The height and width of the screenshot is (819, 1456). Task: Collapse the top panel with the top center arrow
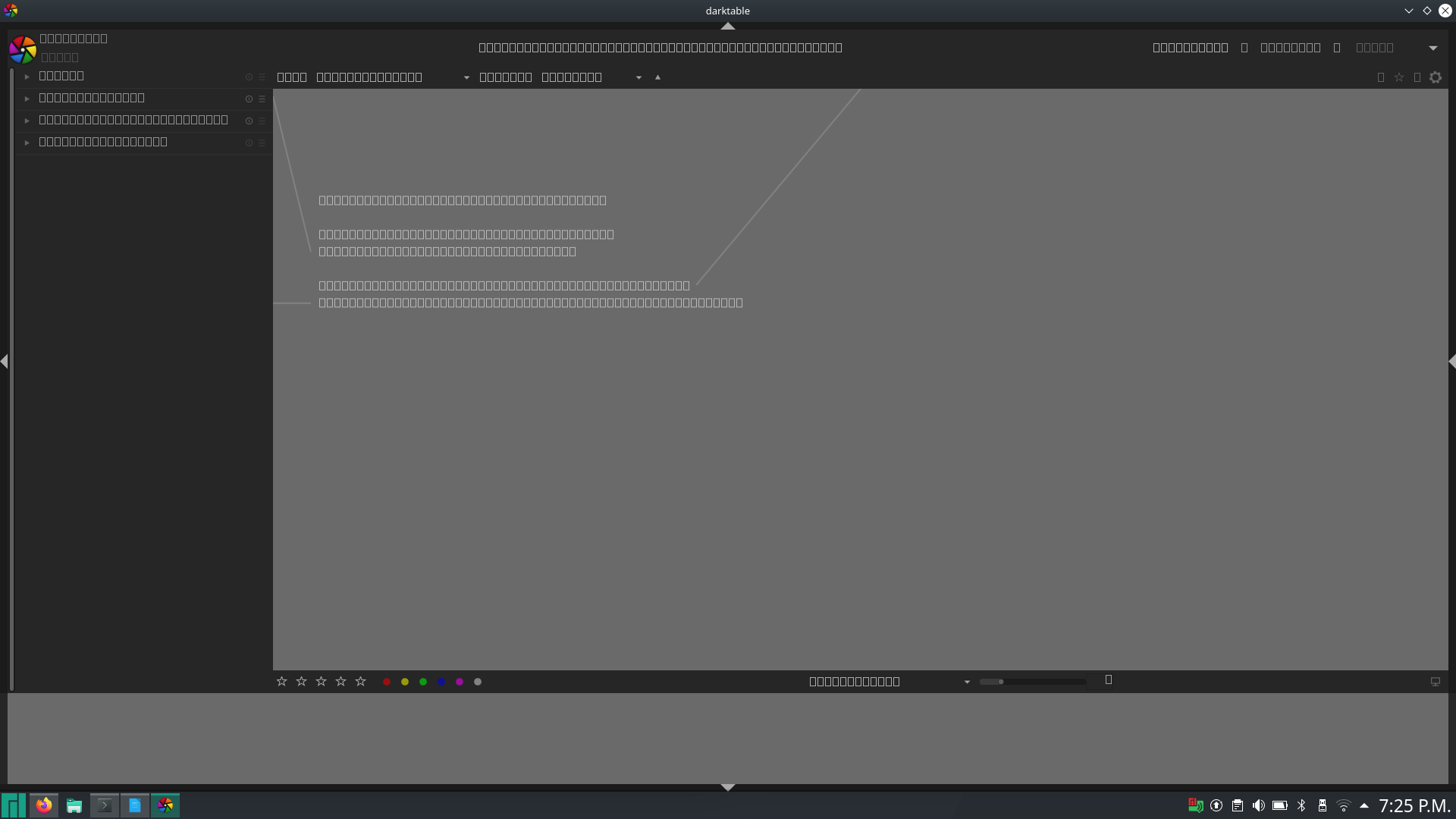tap(727, 27)
